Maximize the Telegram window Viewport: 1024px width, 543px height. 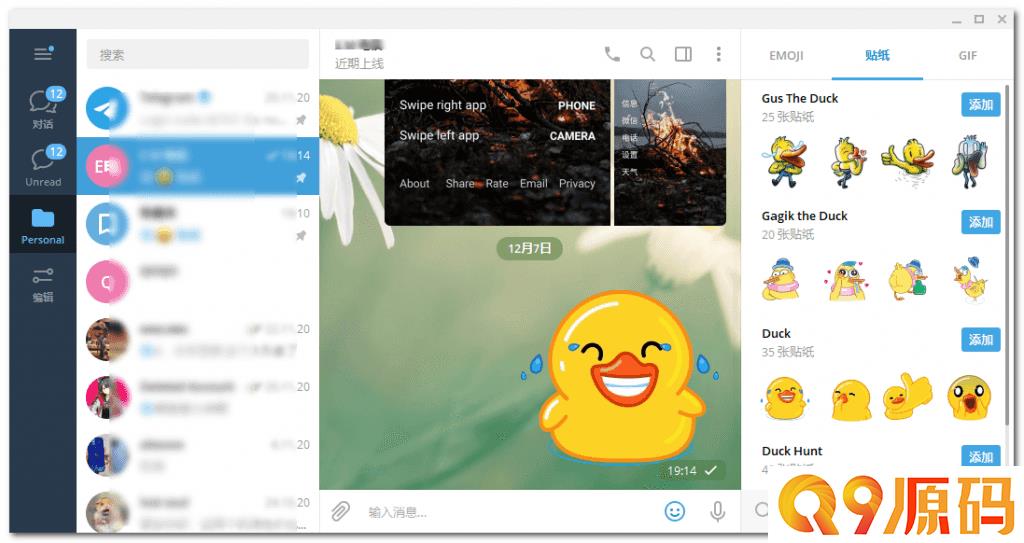979,20
